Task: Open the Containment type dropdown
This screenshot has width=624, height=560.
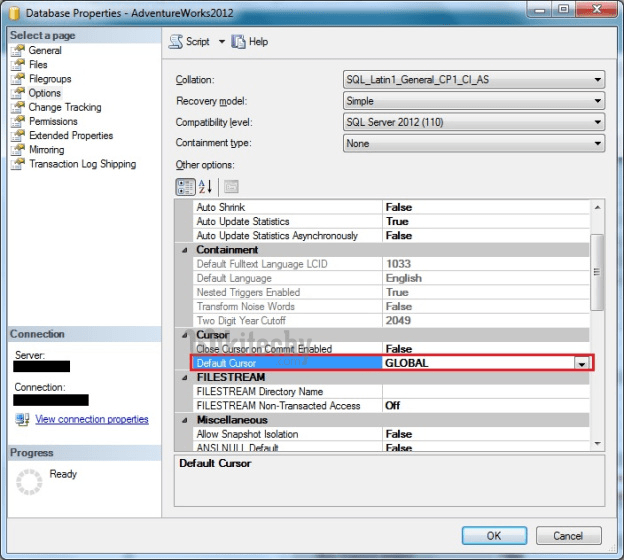Action: 474,143
